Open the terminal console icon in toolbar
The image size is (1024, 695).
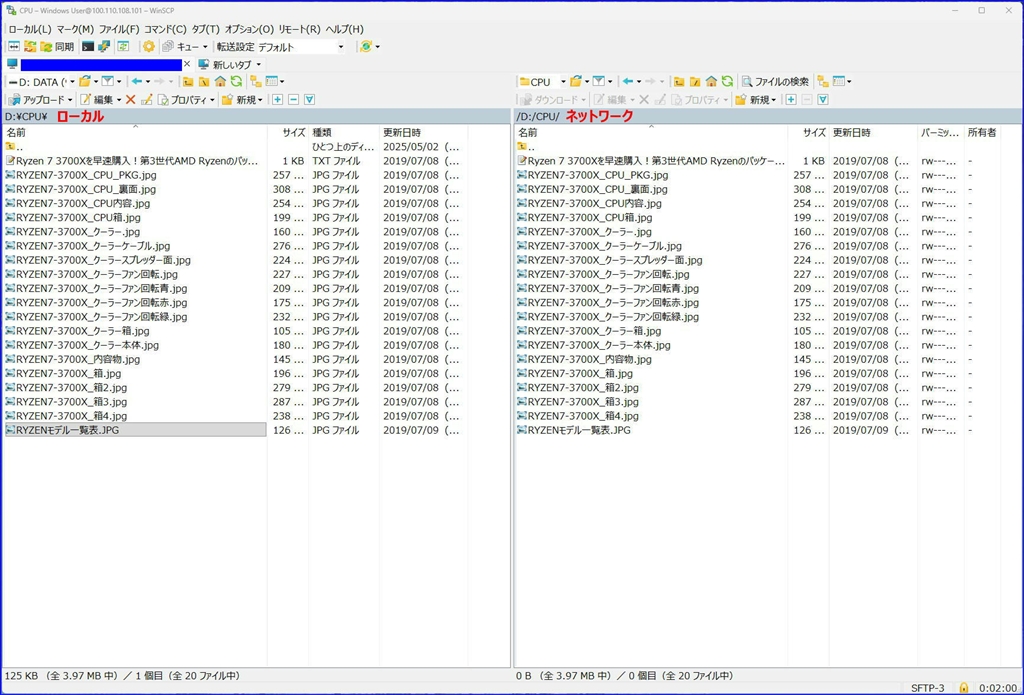click(x=88, y=47)
